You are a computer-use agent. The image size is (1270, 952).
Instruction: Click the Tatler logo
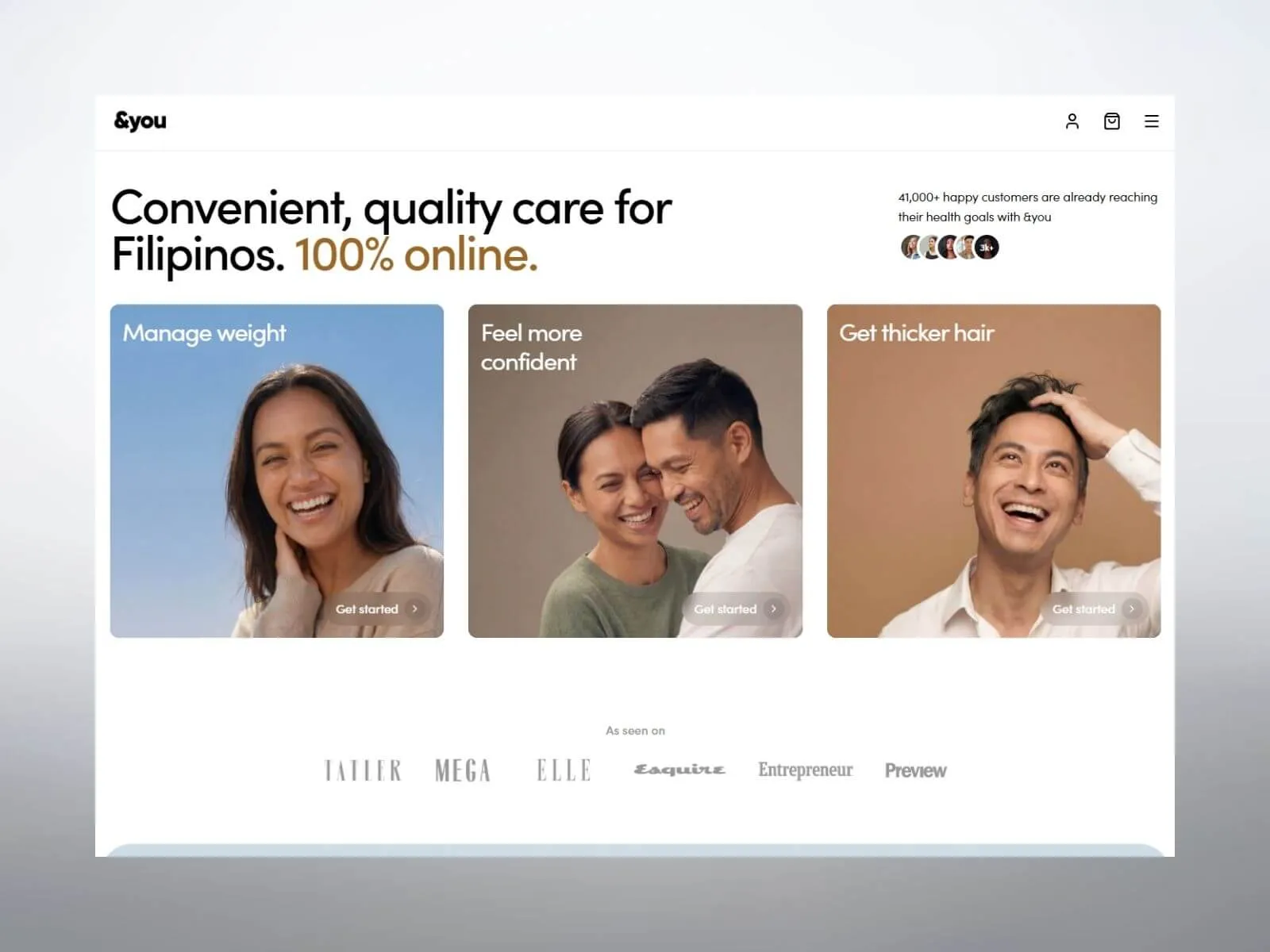click(x=363, y=770)
